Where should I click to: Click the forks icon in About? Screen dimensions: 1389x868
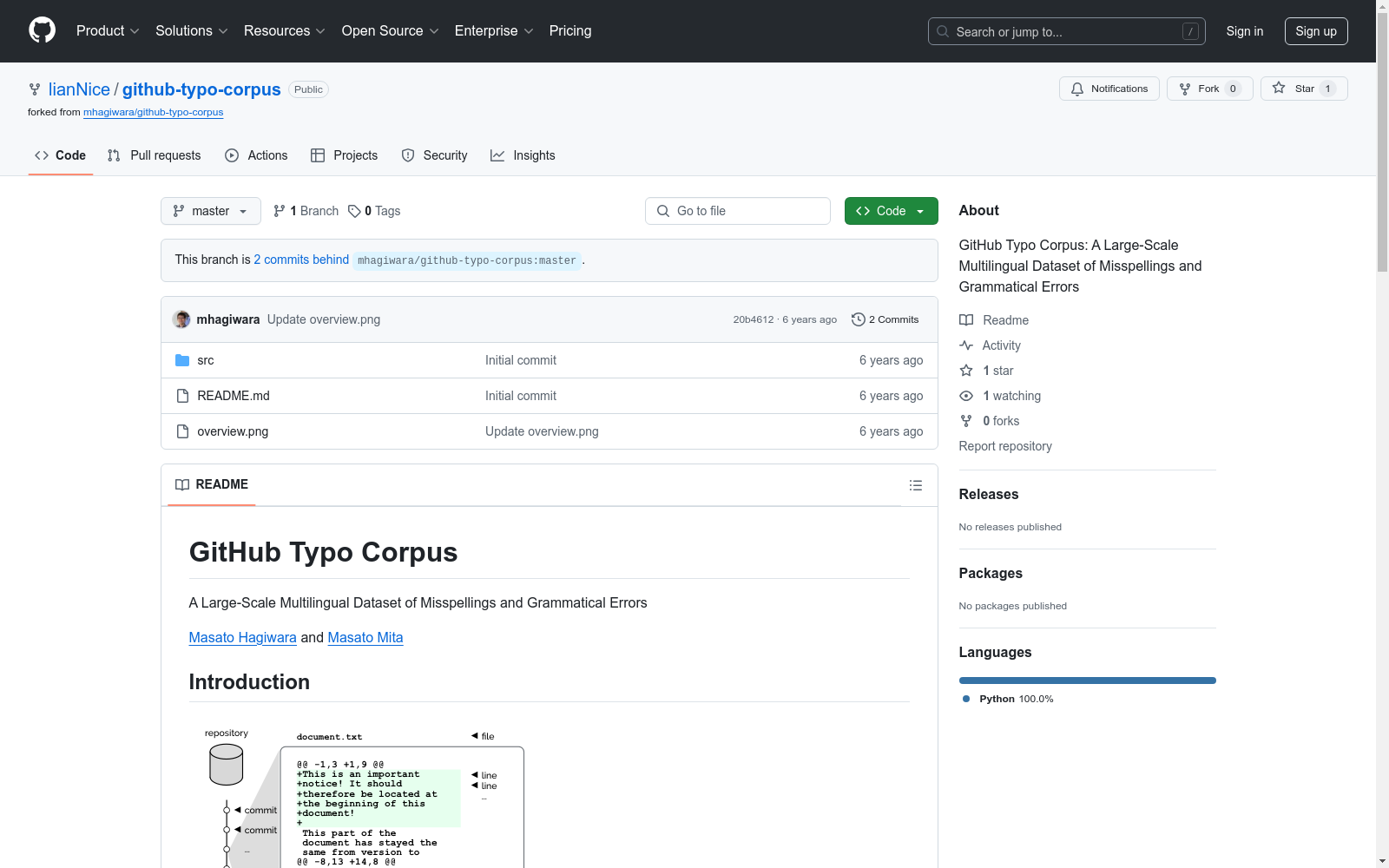966,421
